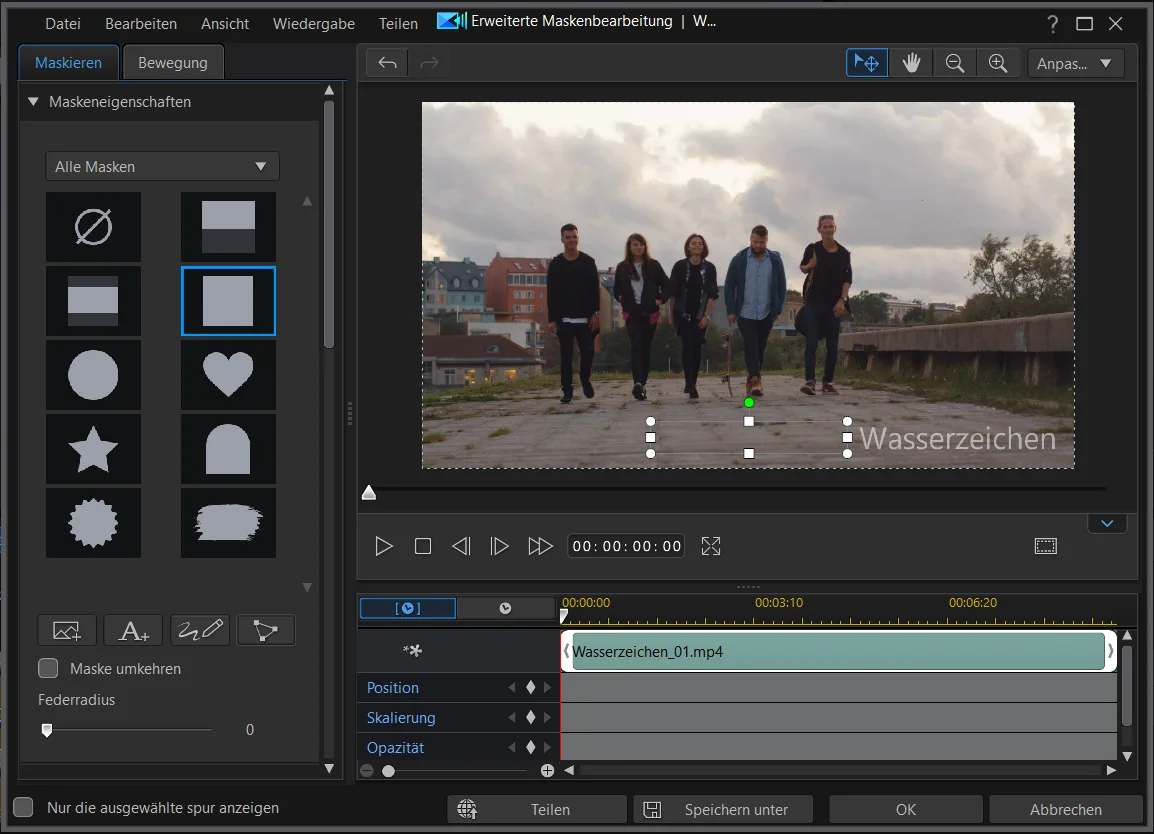The width and height of the screenshot is (1154, 834).
Task: Select the heart-shaped mask
Action: pos(228,375)
